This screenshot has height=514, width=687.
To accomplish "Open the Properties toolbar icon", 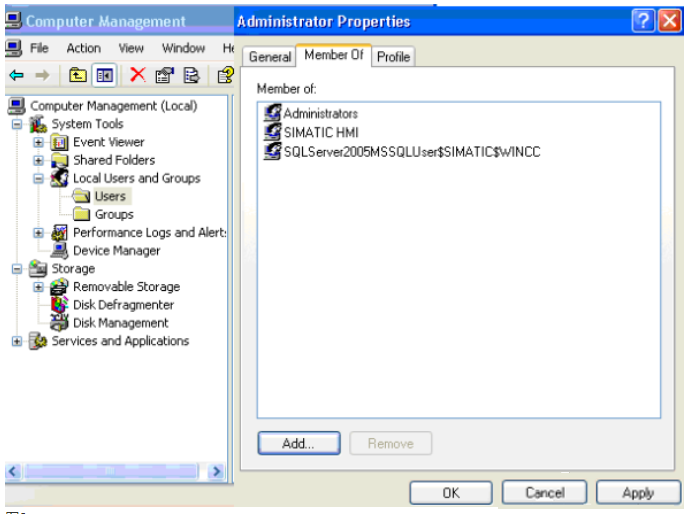I will (x=164, y=75).
